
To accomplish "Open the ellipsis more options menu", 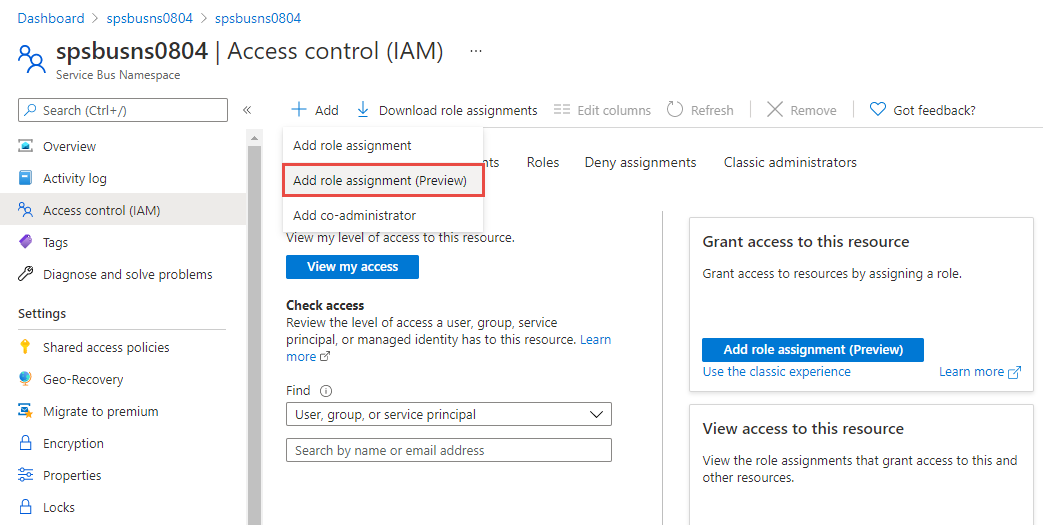I will click(476, 50).
